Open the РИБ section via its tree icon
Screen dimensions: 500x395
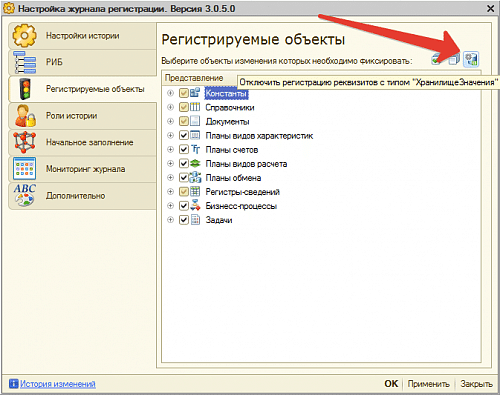coord(24,62)
